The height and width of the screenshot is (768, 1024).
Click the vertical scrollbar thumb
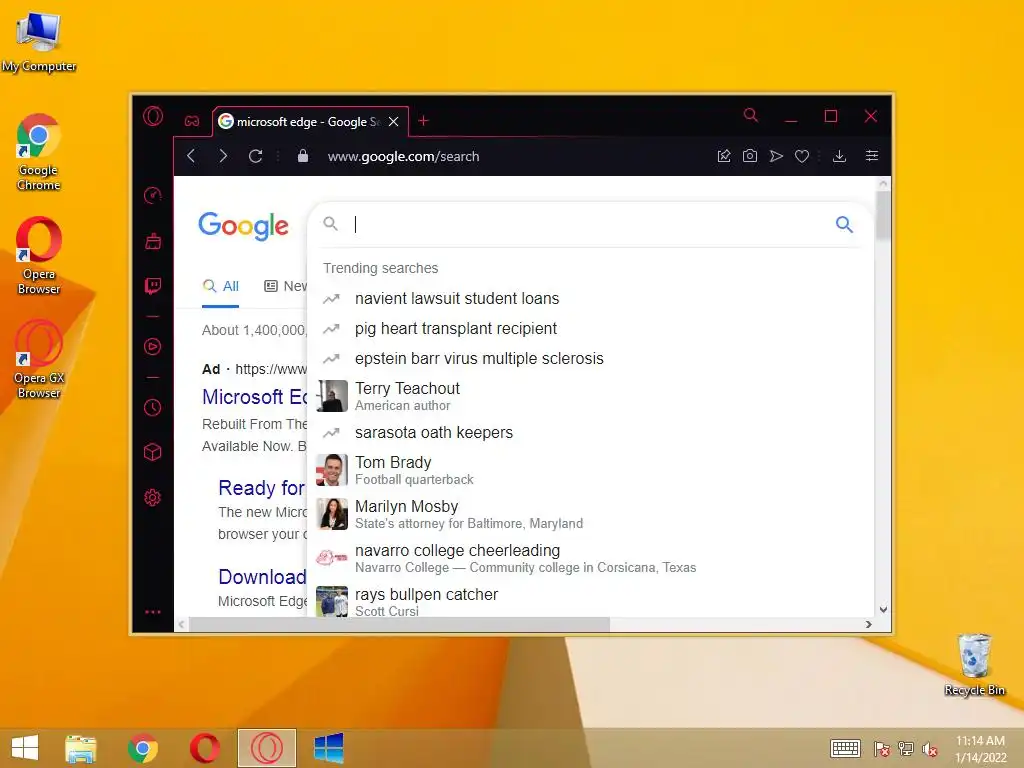[x=883, y=216]
